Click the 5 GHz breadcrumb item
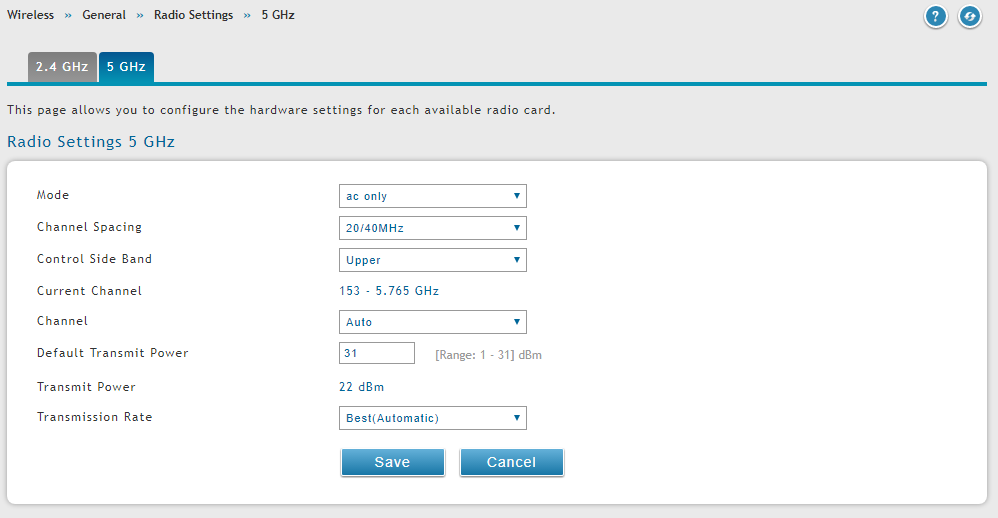Viewport: 998px width, 518px height. click(278, 15)
